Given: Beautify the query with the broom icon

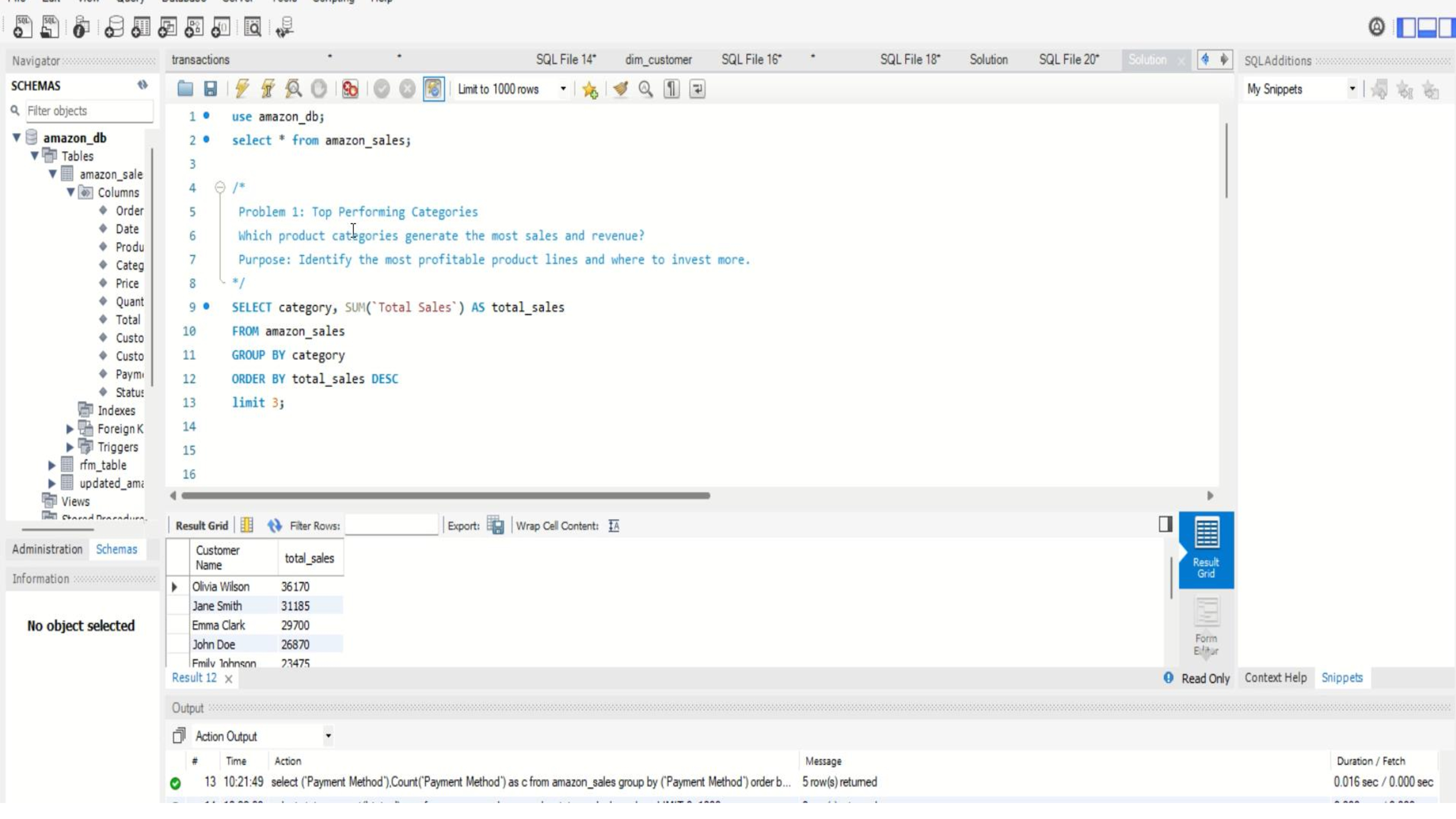Looking at the screenshot, I should pyautogui.click(x=621, y=89).
